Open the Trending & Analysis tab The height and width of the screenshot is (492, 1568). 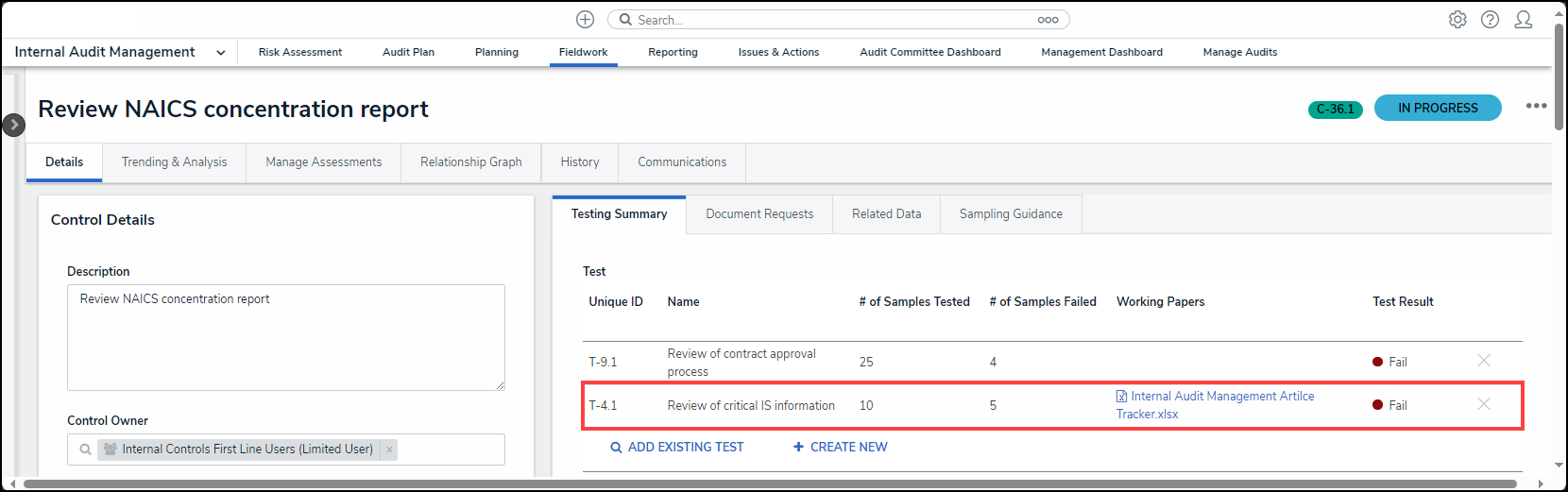[174, 162]
